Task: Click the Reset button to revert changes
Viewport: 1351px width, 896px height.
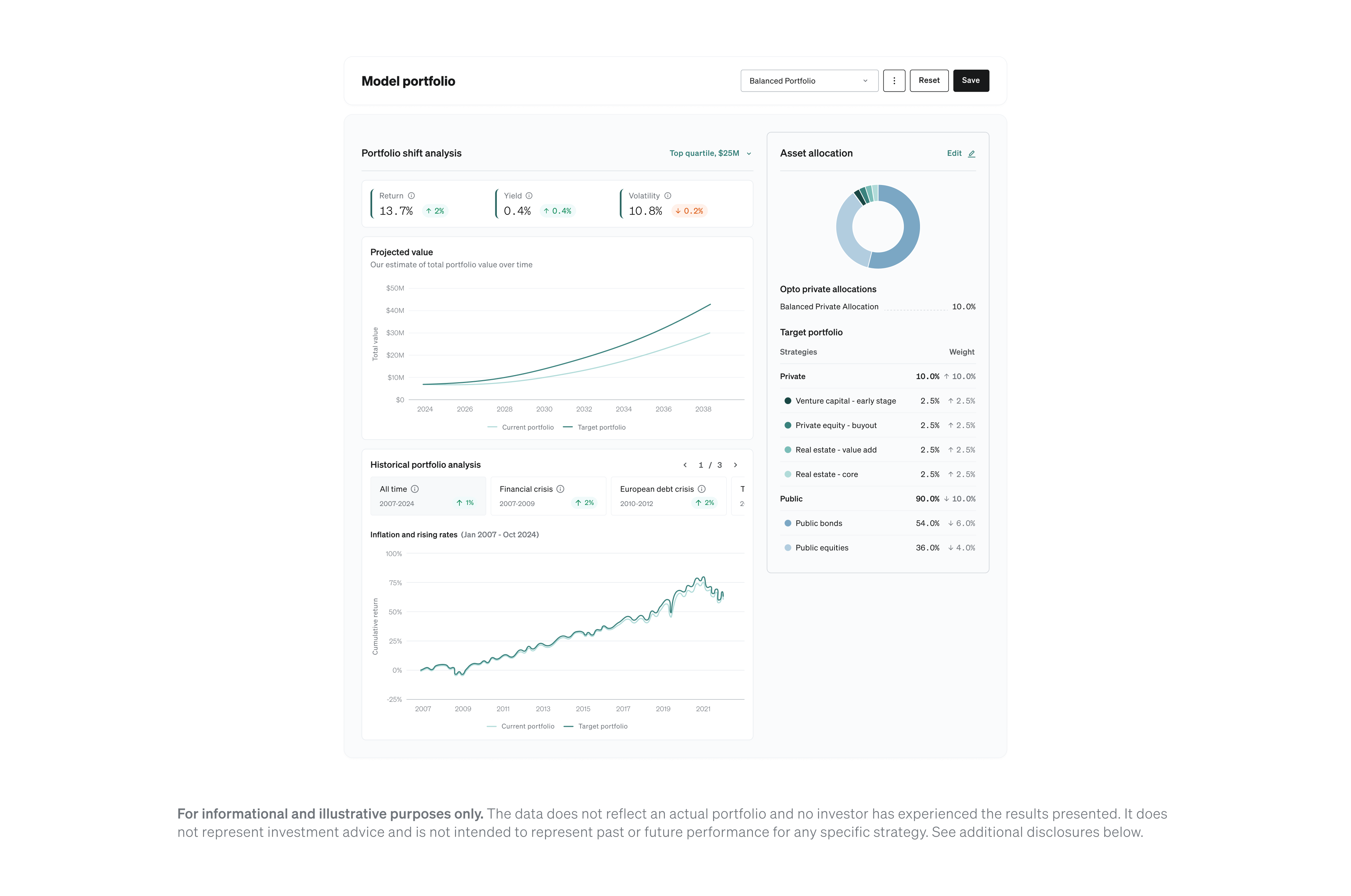Action: [x=928, y=80]
